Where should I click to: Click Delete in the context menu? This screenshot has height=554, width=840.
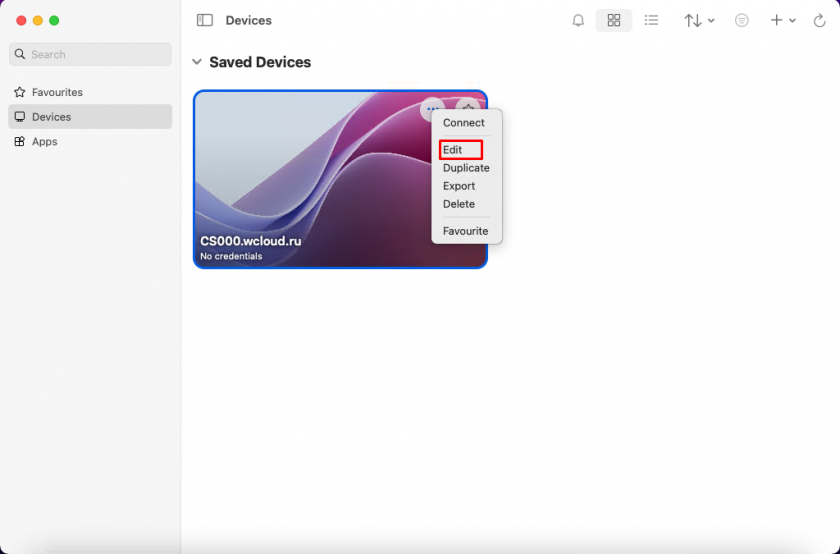[x=459, y=204]
